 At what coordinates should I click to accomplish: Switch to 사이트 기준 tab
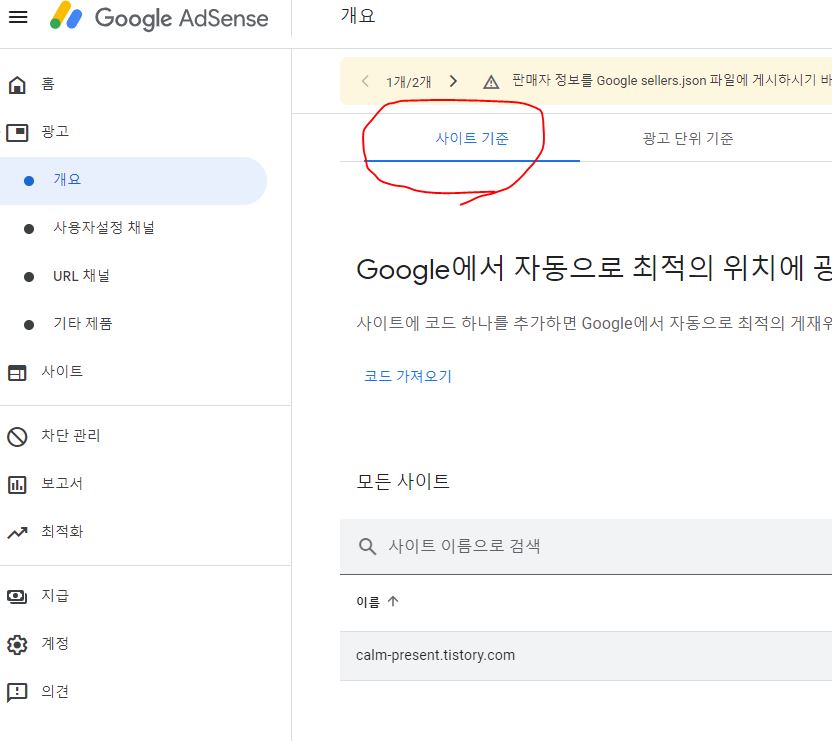[x=472, y=139]
